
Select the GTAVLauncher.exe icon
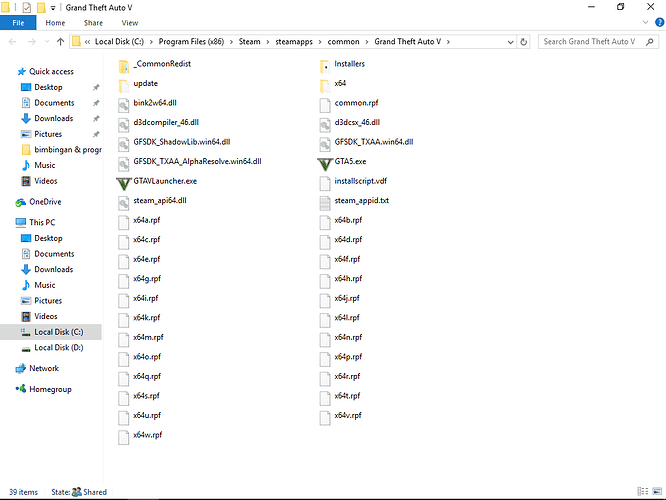(x=124, y=183)
